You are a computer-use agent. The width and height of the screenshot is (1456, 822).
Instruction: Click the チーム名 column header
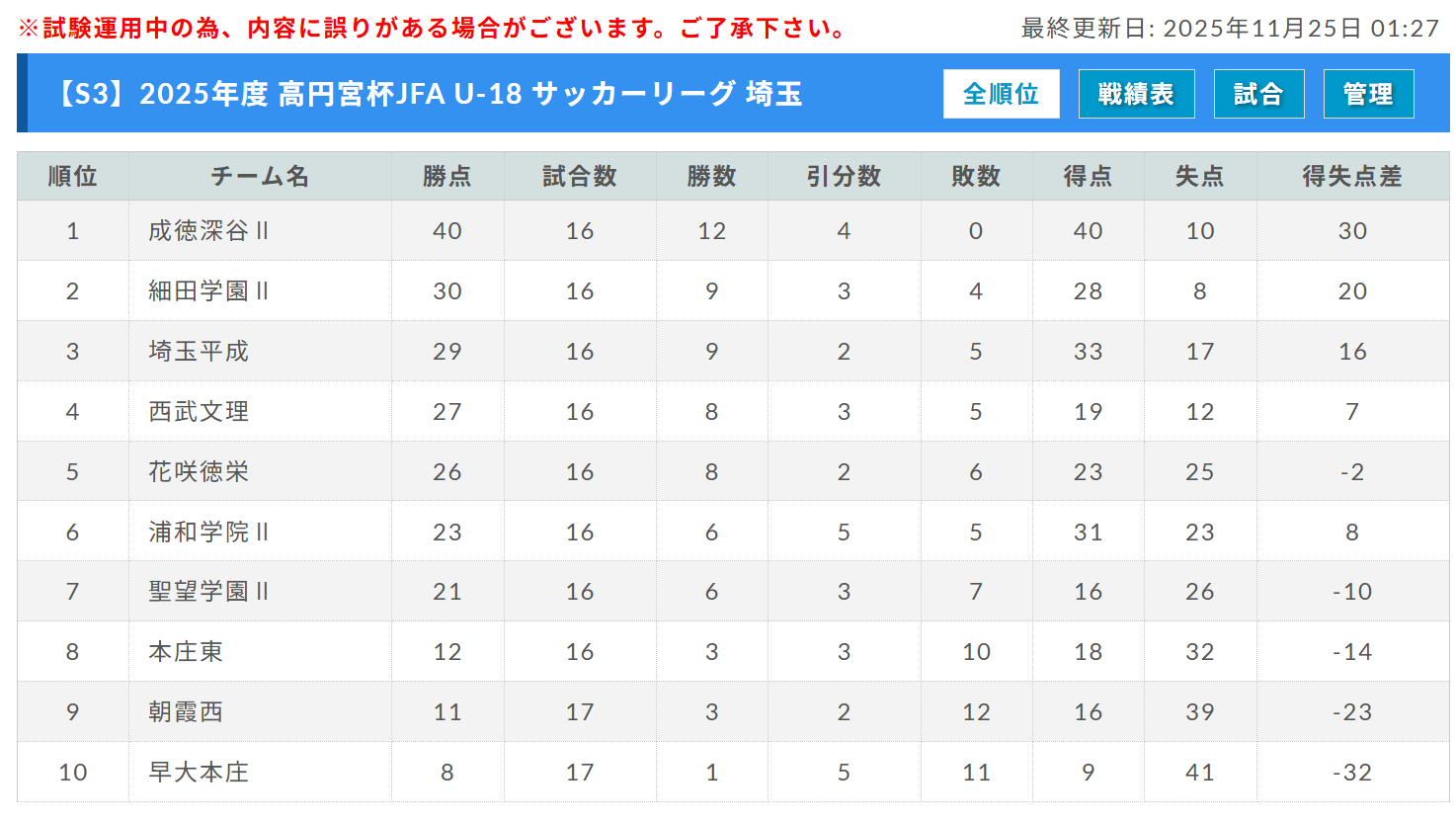[260, 176]
